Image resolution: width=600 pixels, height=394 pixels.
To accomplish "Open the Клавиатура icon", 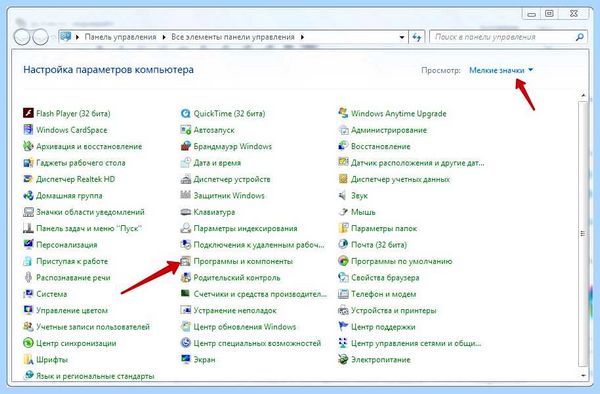I will (186, 212).
